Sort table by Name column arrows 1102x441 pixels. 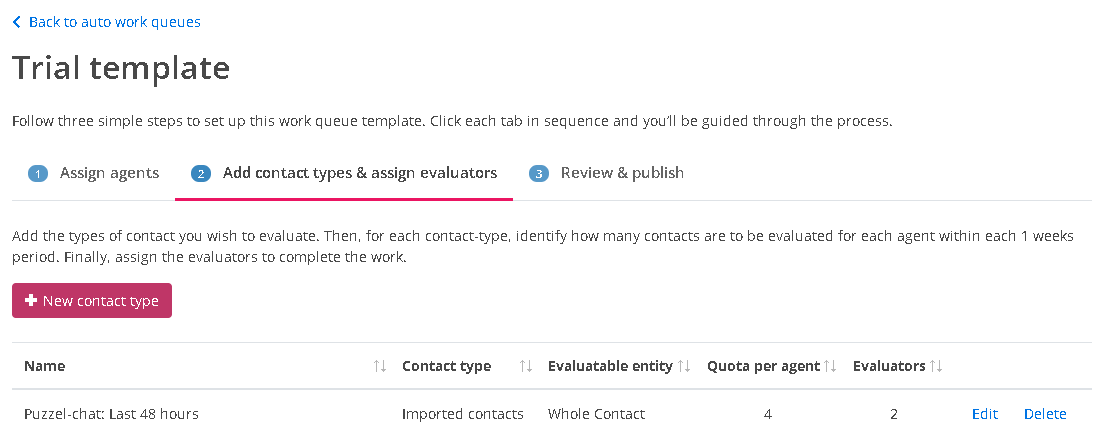click(379, 367)
